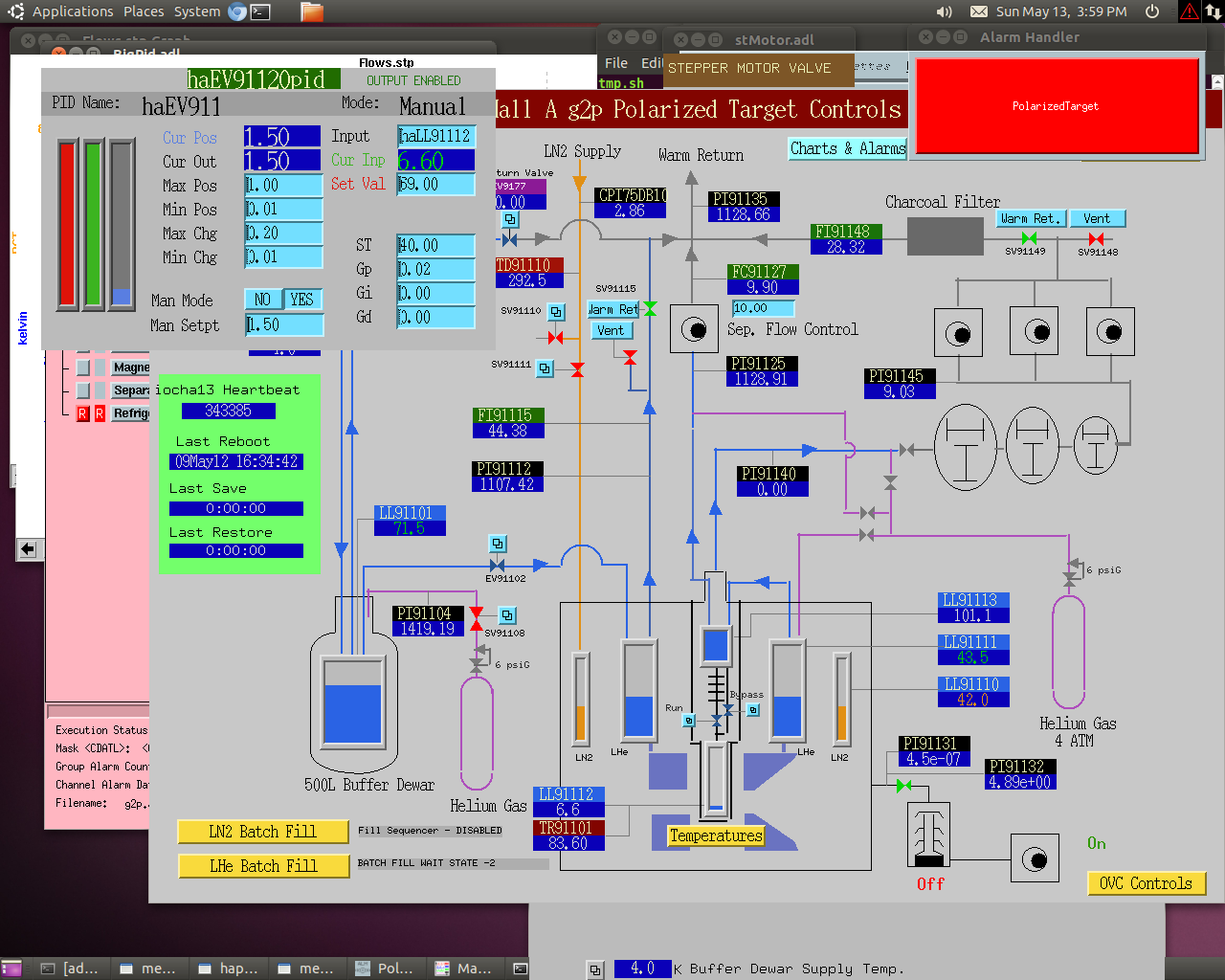Launch the Chromium browser from top panel

(x=236, y=11)
